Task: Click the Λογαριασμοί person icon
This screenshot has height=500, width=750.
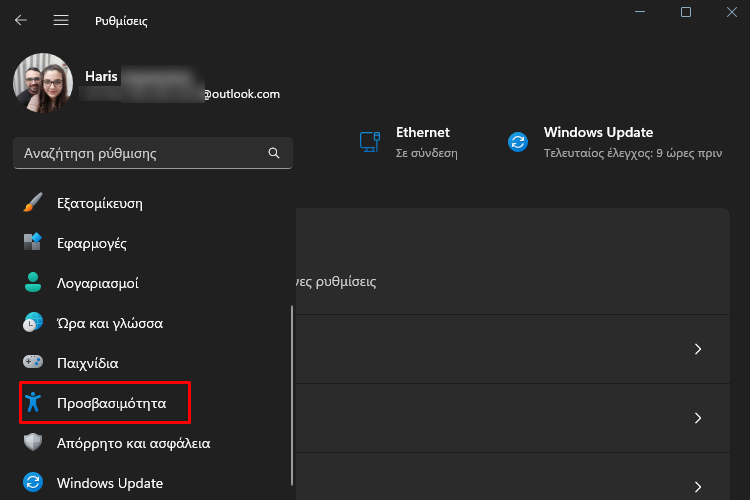Action: (x=33, y=283)
